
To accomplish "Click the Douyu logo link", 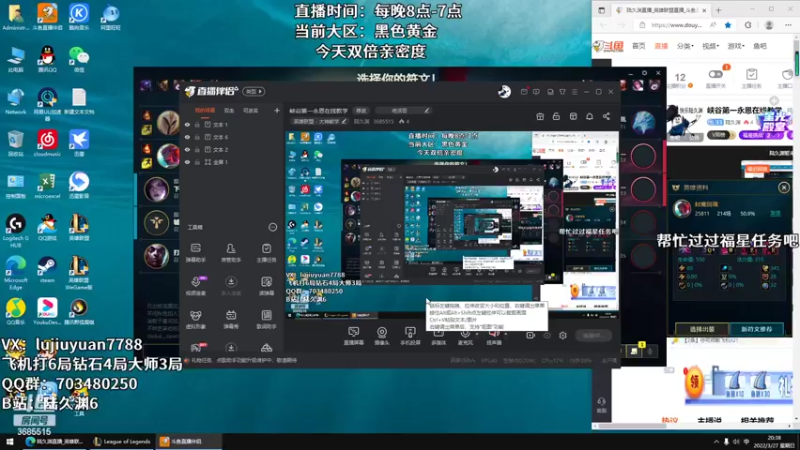I will pos(609,46).
